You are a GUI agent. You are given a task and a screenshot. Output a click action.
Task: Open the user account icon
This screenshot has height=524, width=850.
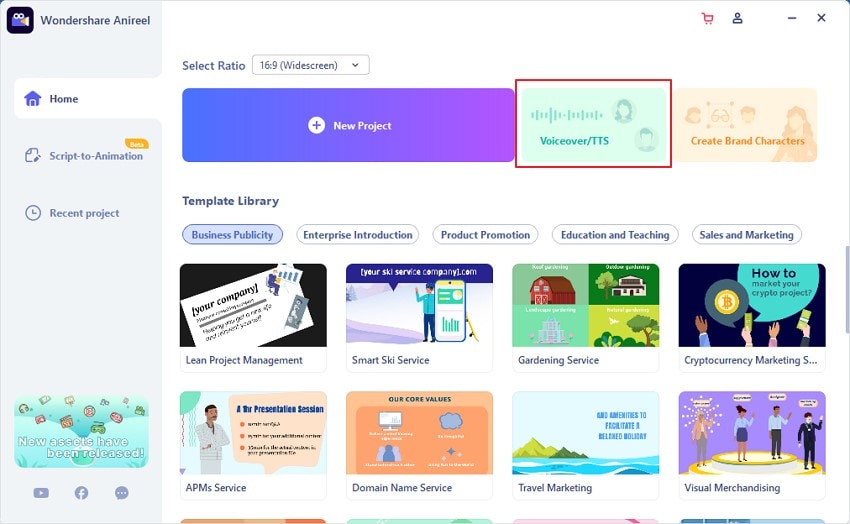click(737, 18)
